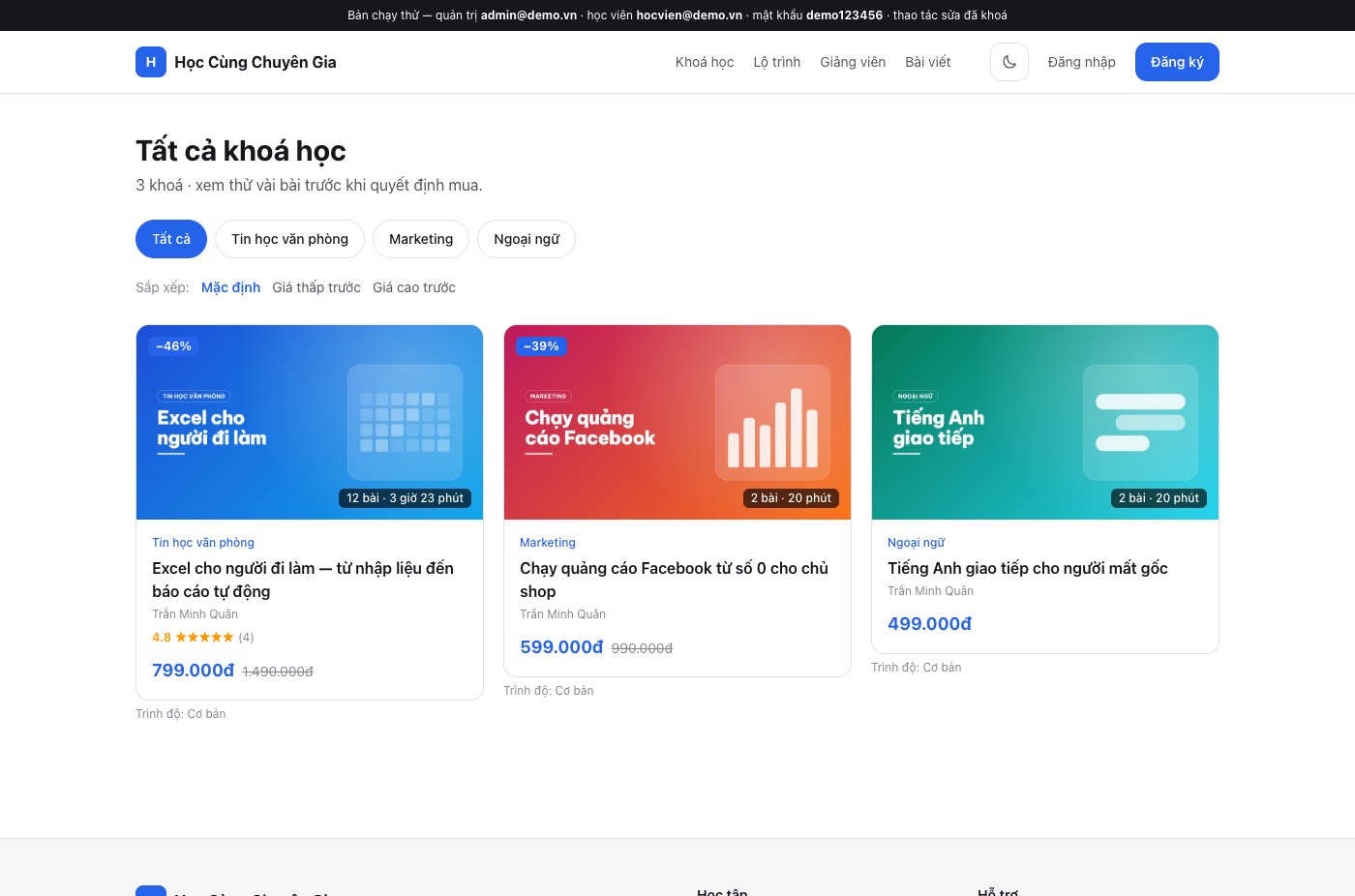1355x896 pixels.
Task: Click the Đăng ký button
Action: click(1177, 62)
